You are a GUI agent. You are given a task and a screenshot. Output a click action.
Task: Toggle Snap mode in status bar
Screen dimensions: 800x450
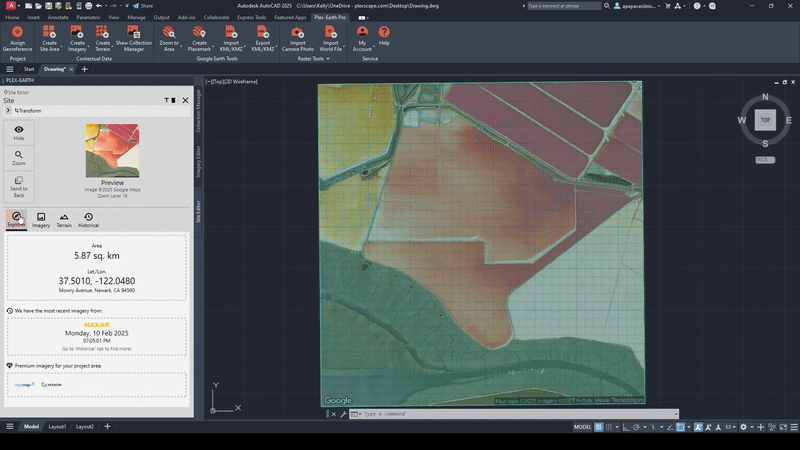click(609, 427)
